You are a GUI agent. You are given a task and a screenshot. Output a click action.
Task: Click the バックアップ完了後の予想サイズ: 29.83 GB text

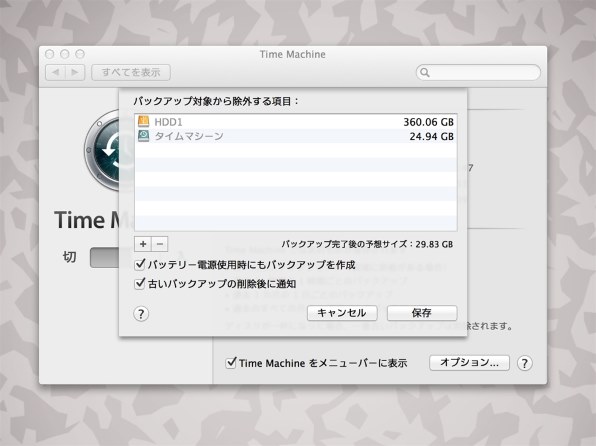click(367, 244)
